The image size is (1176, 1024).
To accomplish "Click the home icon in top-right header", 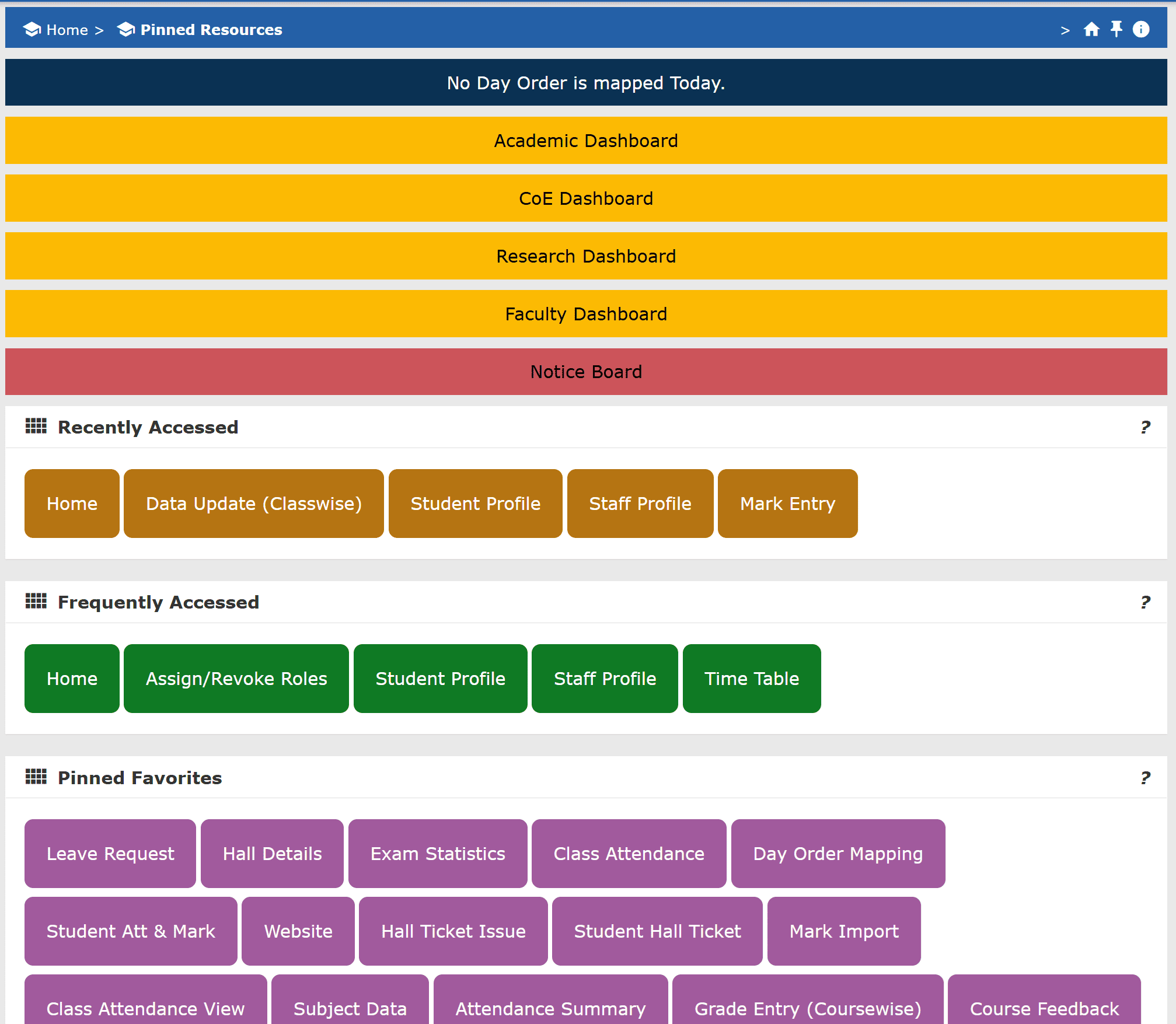I will tap(1091, 30).
